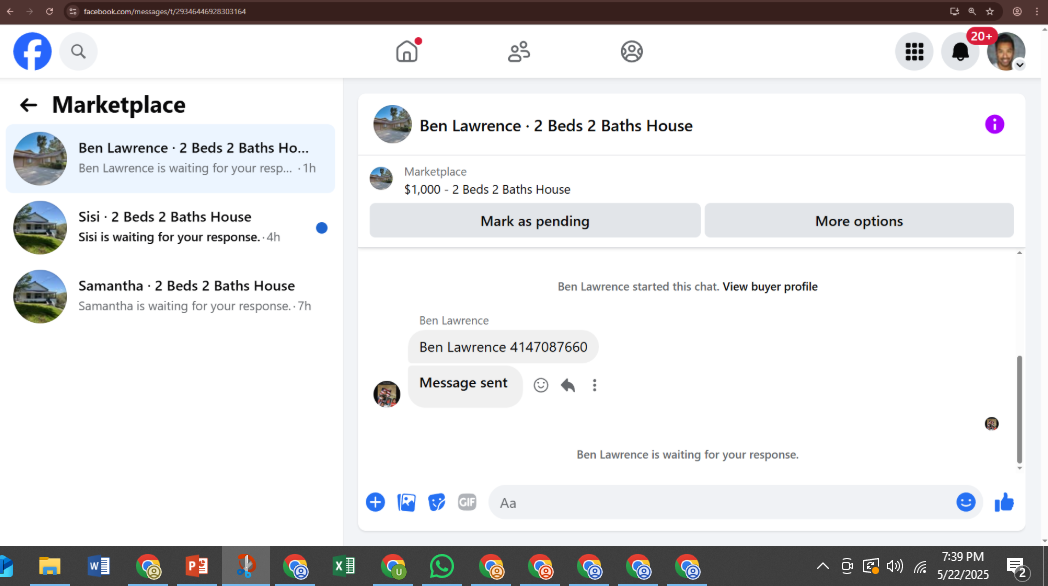Open File Explorer from the taskbar
1048x586 pixels.
click(x=49, y=567)
